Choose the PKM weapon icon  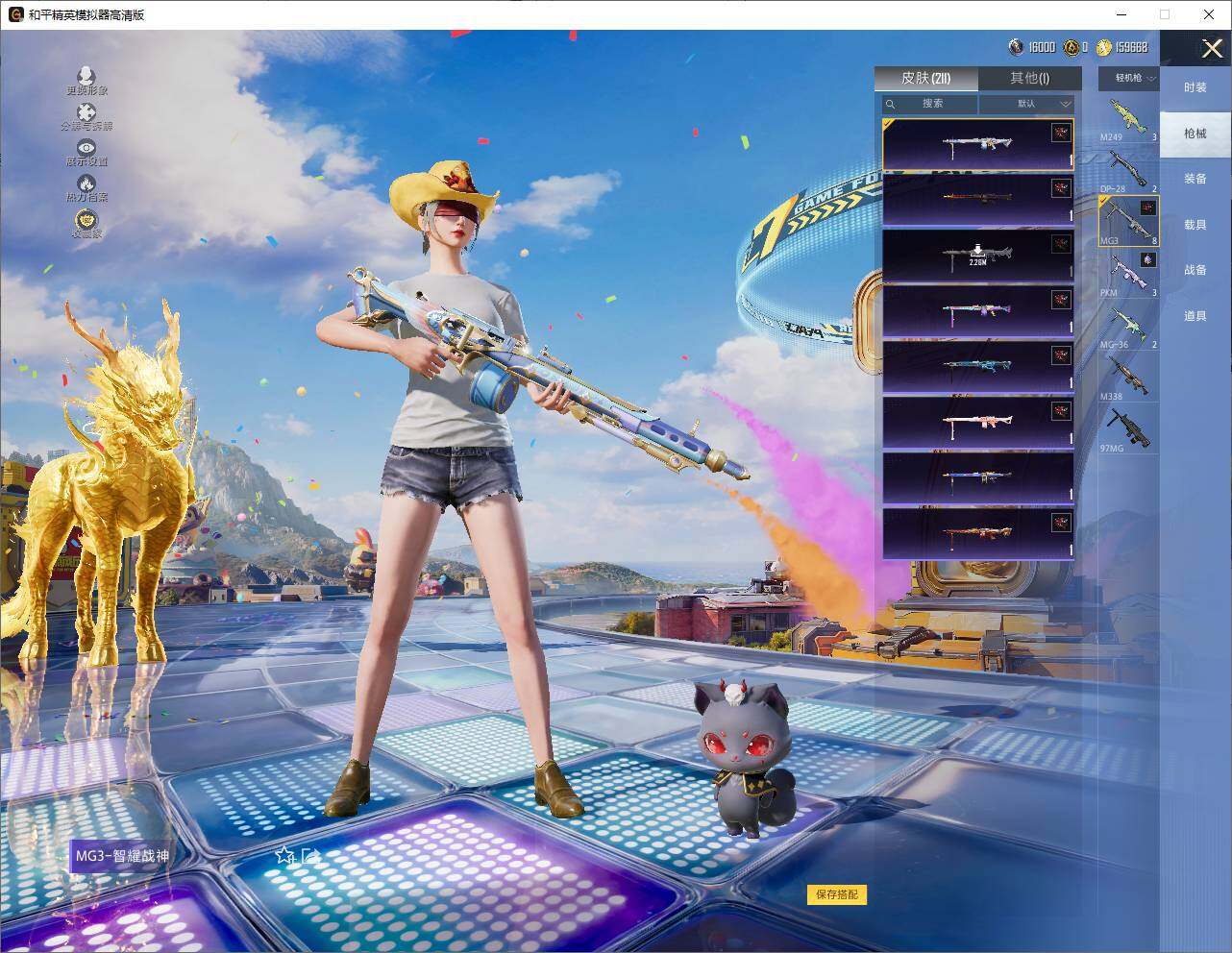coord(1127,274)
